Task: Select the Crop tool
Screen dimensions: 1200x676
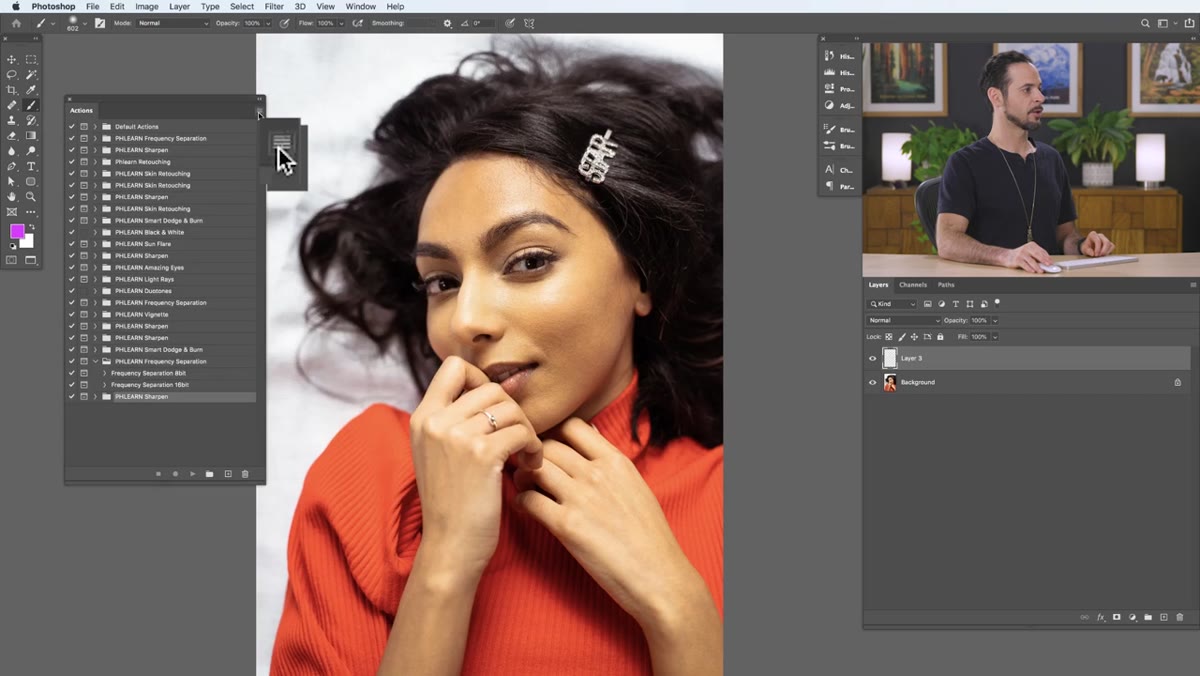Action: tap(12, 90)
